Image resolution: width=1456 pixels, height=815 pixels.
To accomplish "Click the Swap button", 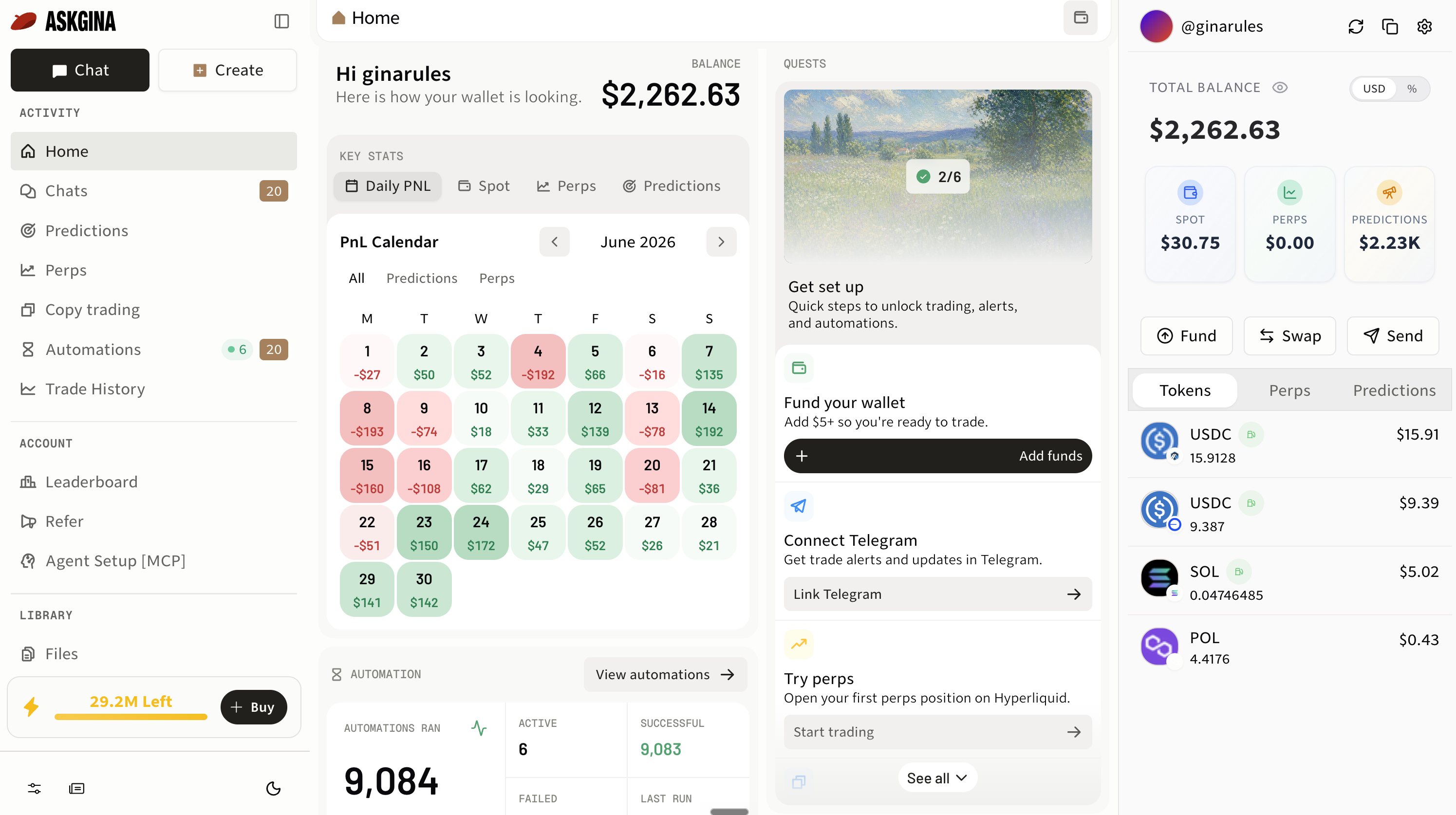I will [x=1289, y=336].
